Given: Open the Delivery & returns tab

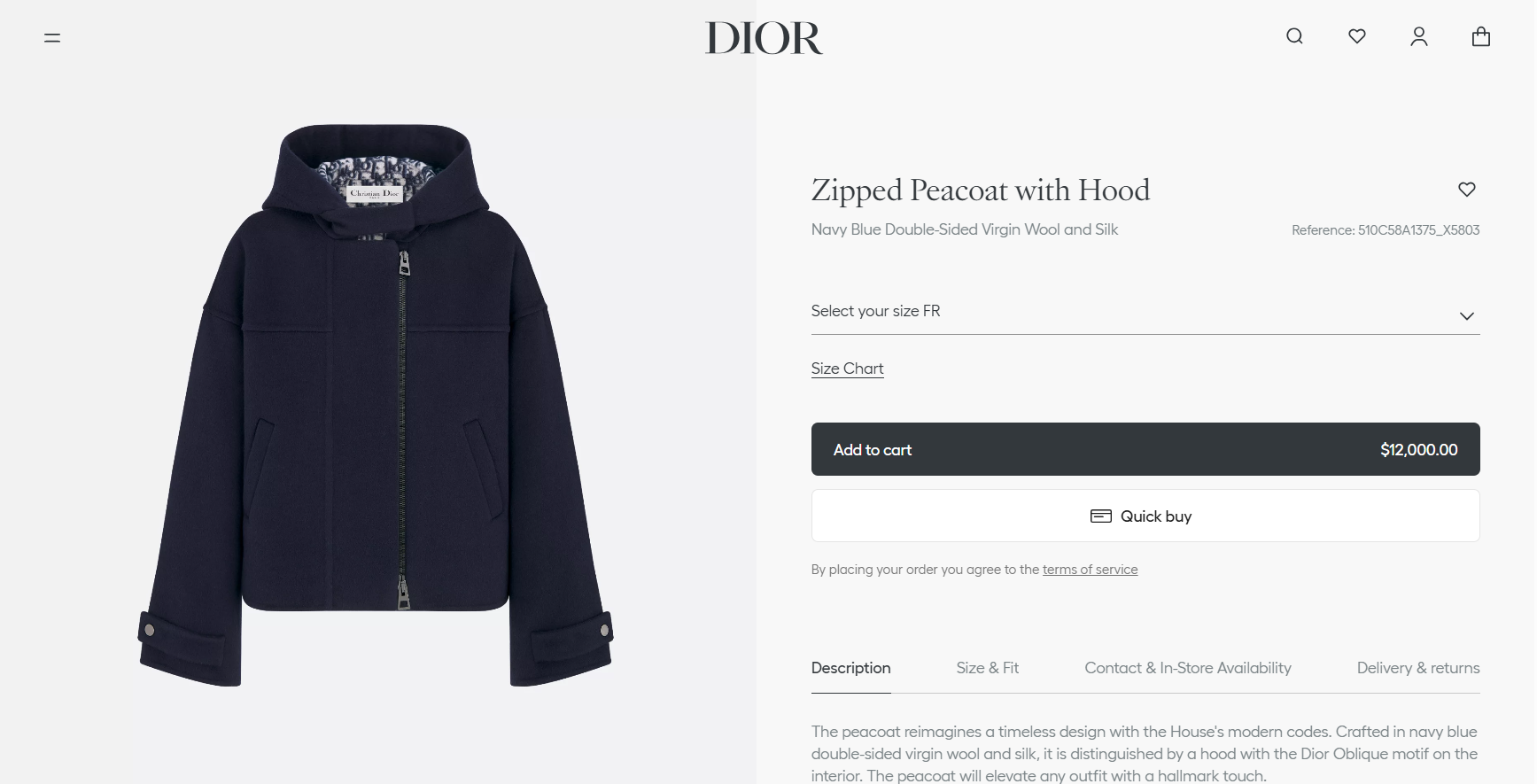Looking at the screenshot, I should pyautogui.click(x=1417, y=668).
